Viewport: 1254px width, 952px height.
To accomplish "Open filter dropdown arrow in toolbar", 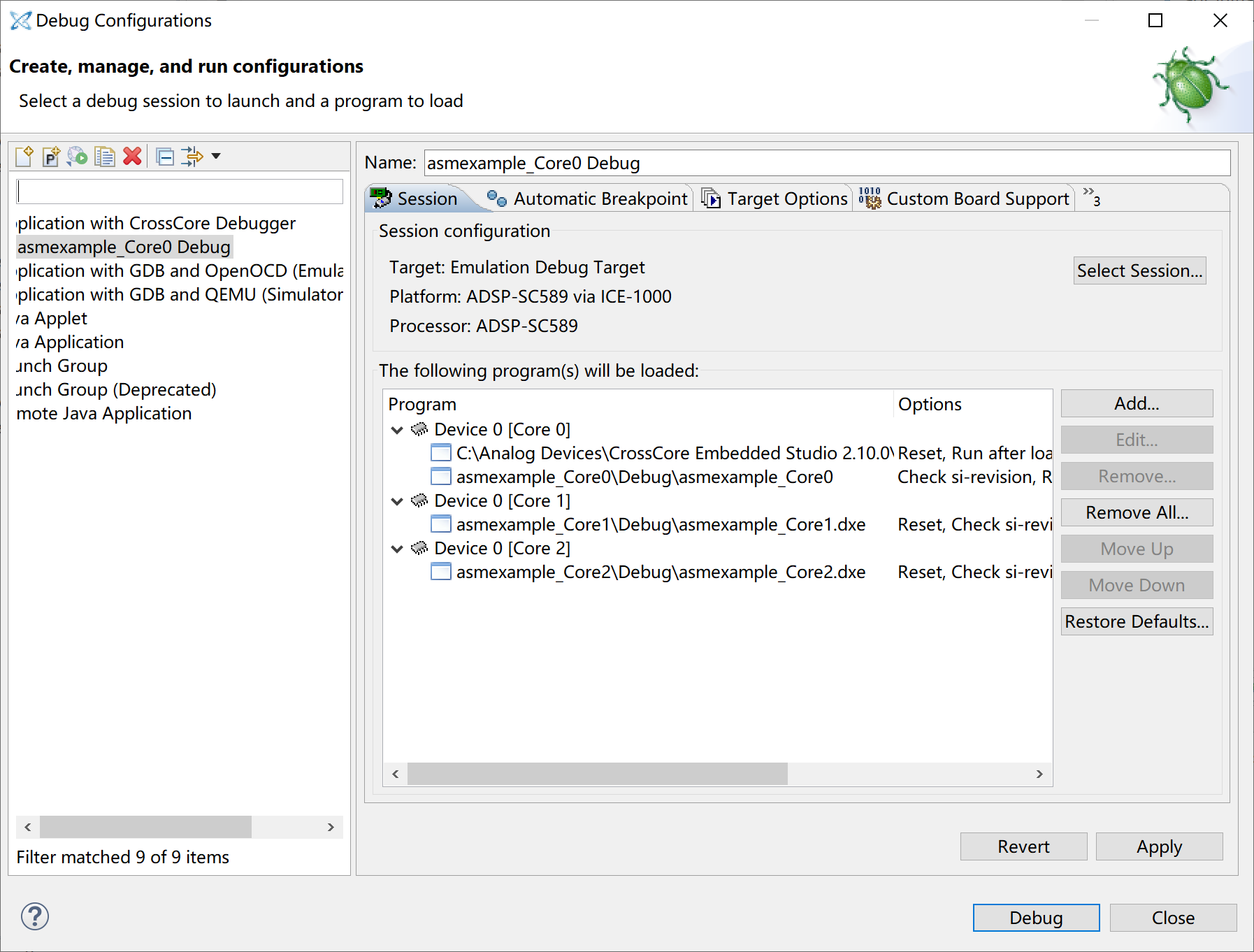I will [216, 156].
